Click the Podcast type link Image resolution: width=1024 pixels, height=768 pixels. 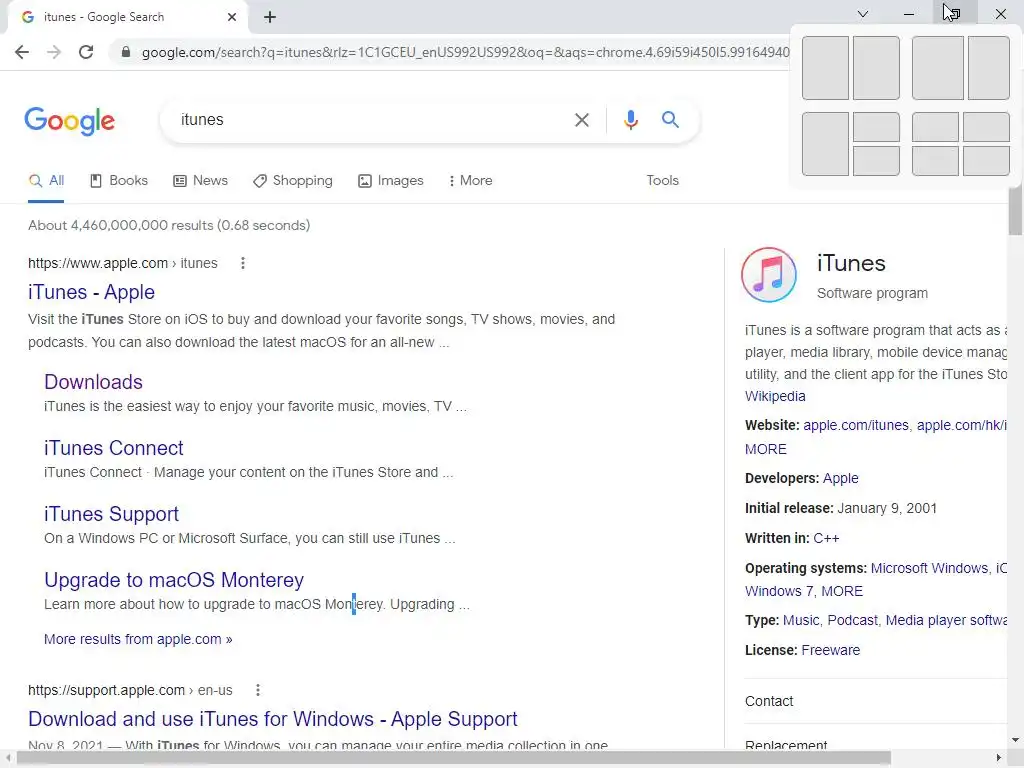point(852,620)
